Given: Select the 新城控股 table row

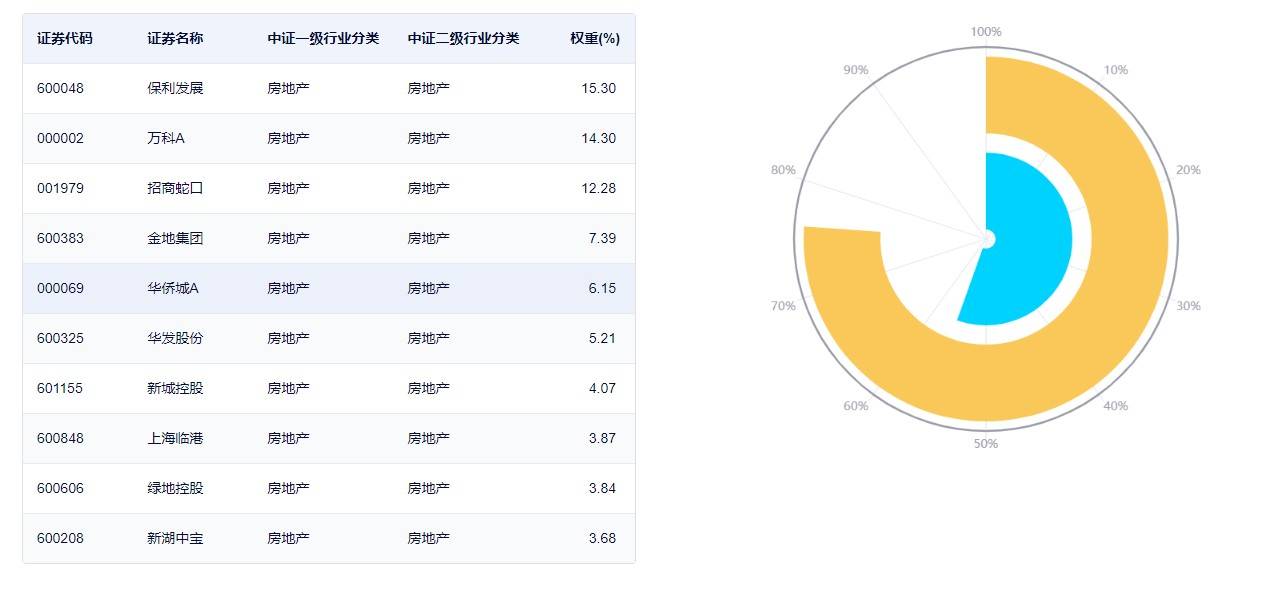Looking at the screenshot, I should (329, 388).
